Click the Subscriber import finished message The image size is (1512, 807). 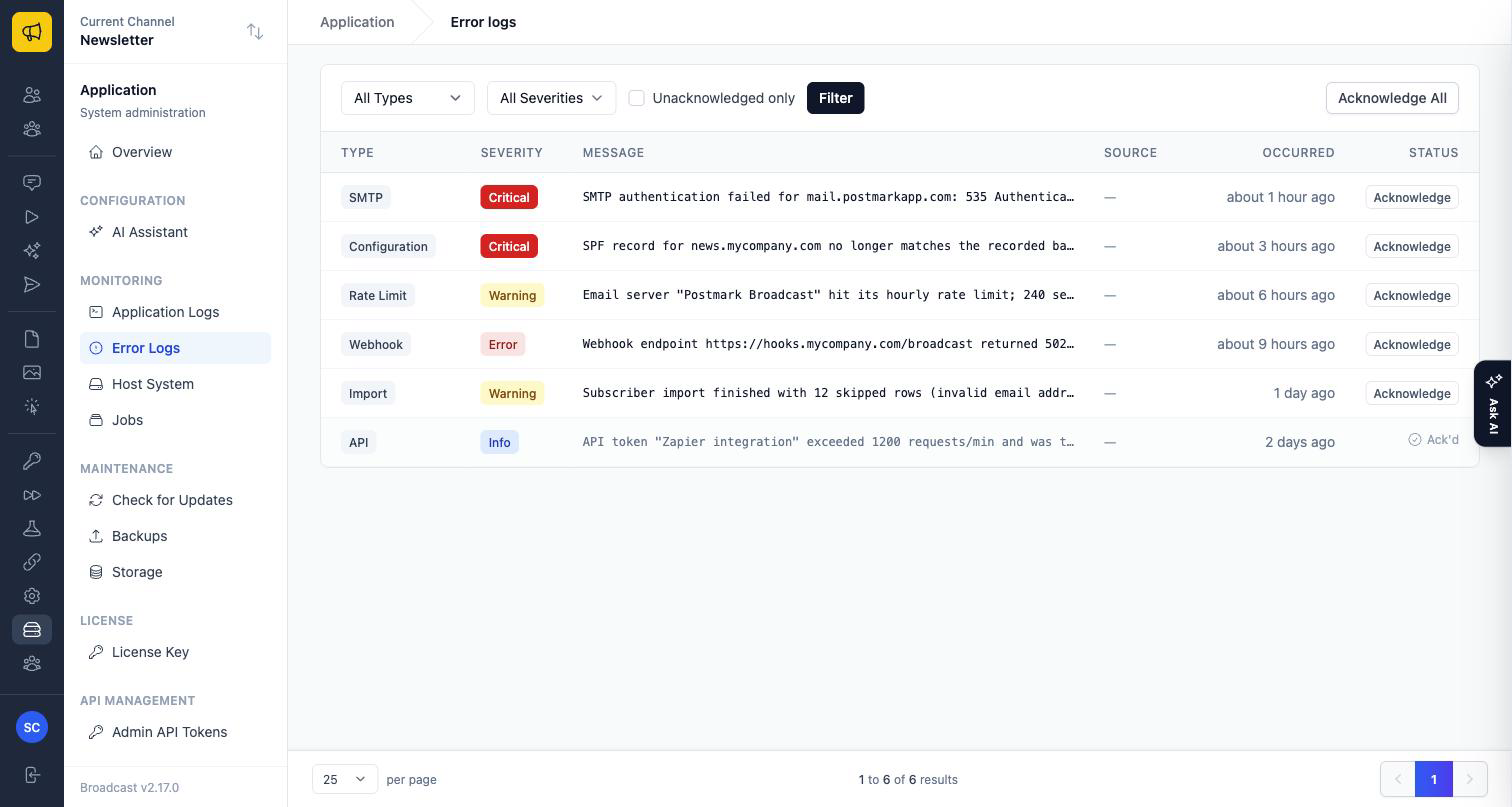(829, 393)
